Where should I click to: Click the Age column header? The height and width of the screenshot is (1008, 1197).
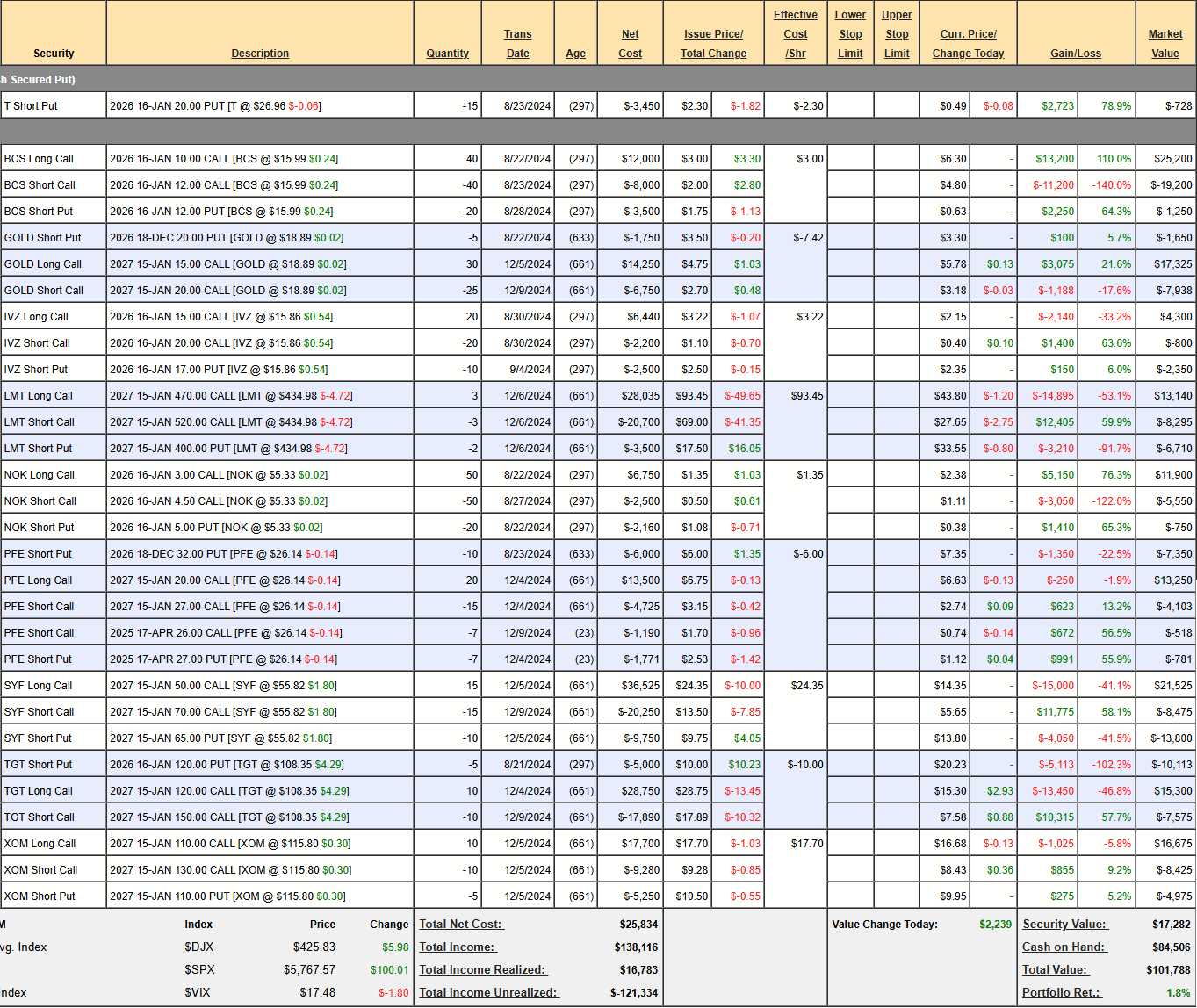click(575, 54)
